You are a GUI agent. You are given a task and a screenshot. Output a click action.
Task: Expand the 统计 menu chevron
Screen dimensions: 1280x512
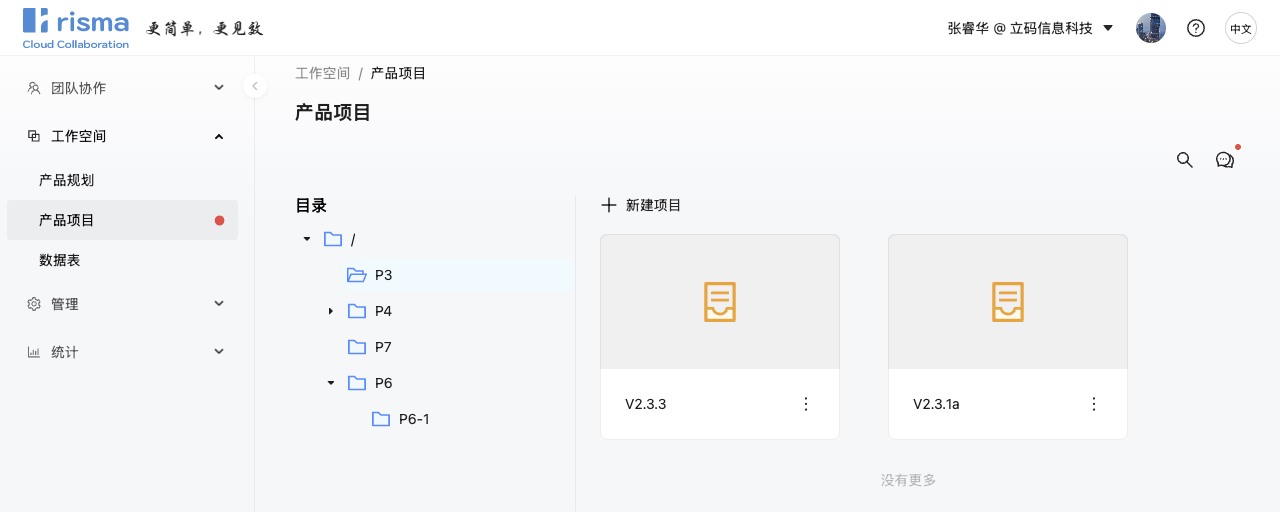(x=219, y=351)
